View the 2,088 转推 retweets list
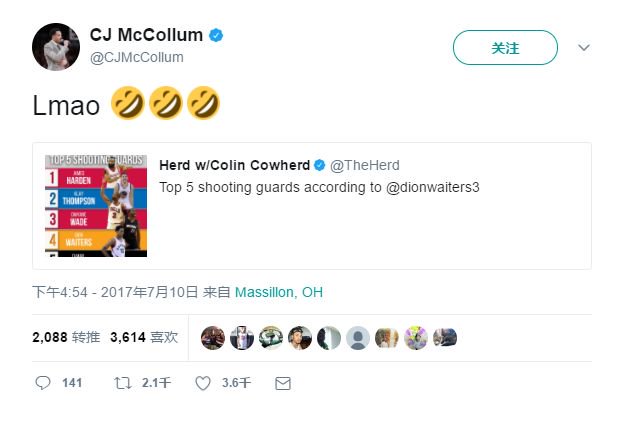The height and width of the screenshot is (421, 626). pos(66,337)
